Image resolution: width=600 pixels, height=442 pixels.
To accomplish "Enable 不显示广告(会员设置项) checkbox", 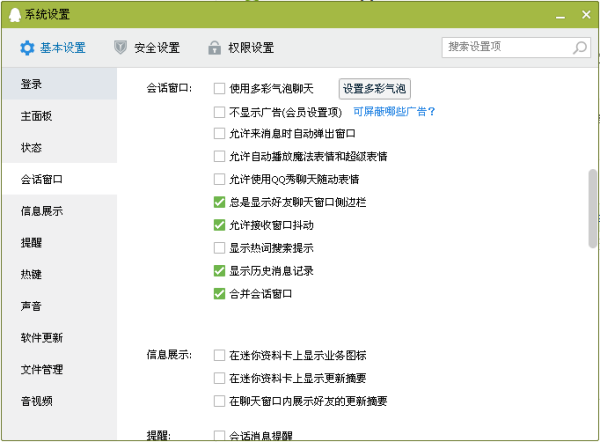I will (x=219, y=112).
